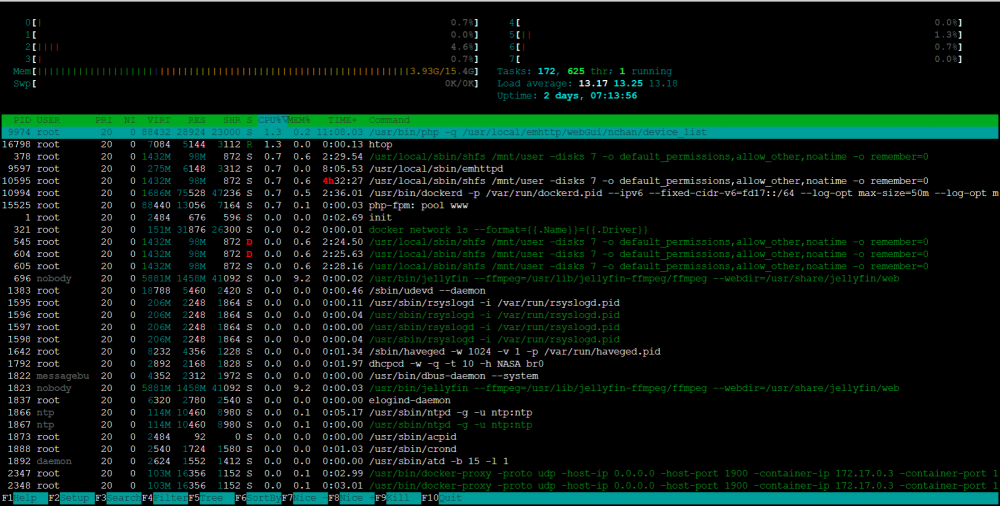Sort by the Command column header

tap(389, 120)
